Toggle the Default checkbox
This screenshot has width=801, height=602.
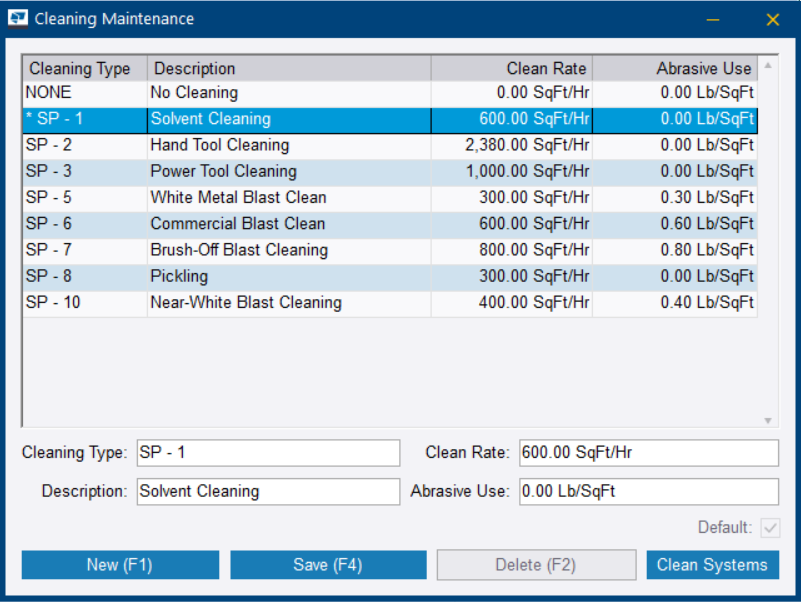pyautogui.click(x=770, y=527)
